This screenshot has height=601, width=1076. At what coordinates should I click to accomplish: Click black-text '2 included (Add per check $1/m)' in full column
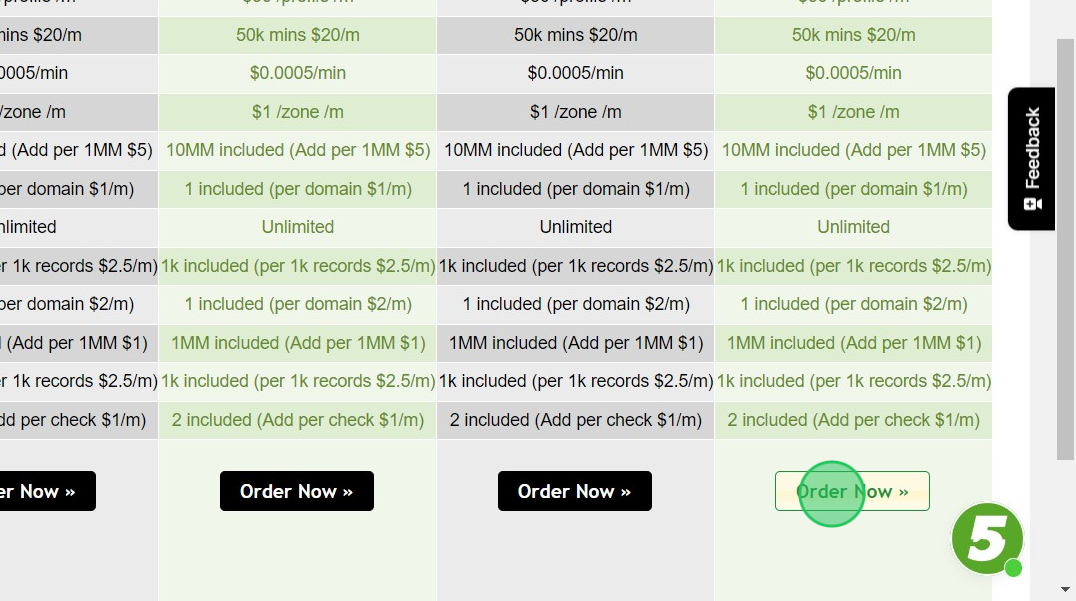tap(575, 420)
